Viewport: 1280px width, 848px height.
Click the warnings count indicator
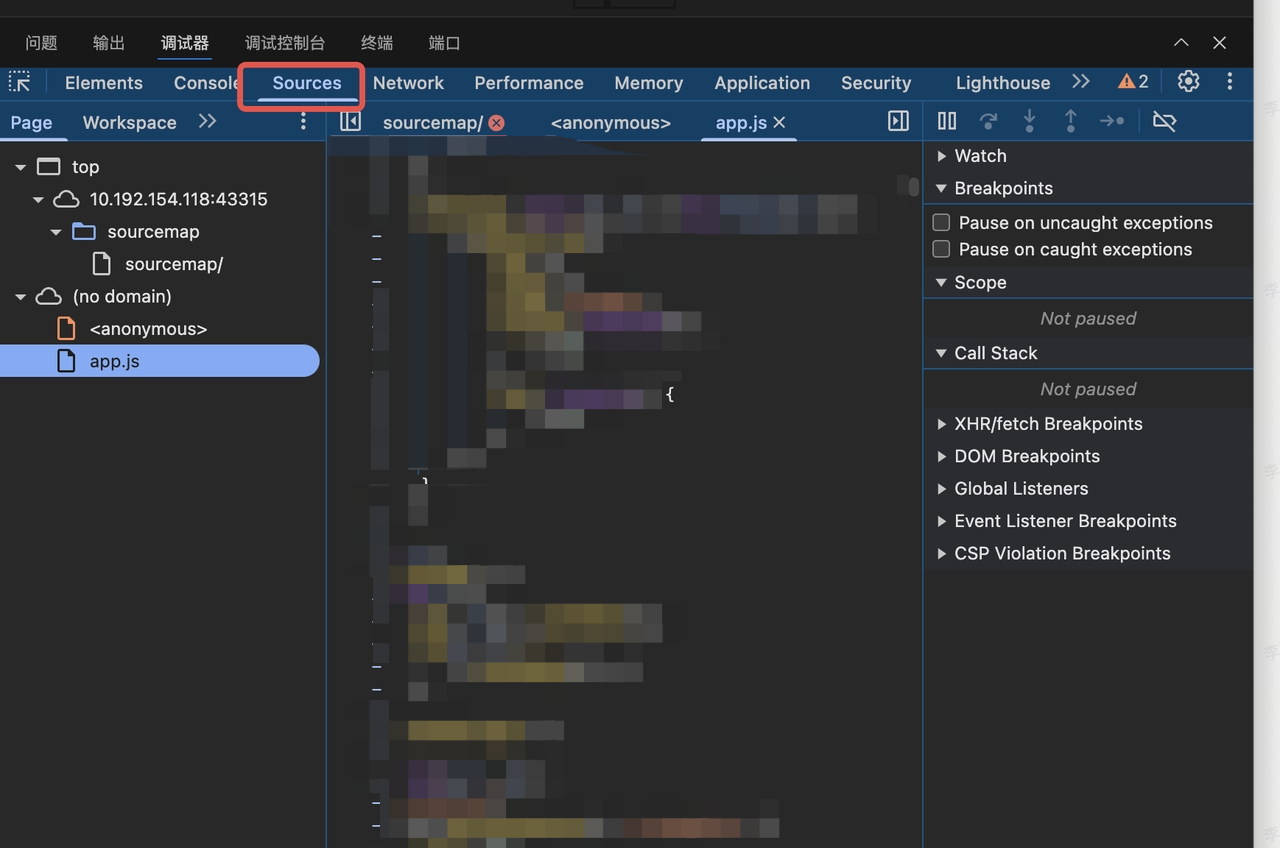click(1133, 82)
